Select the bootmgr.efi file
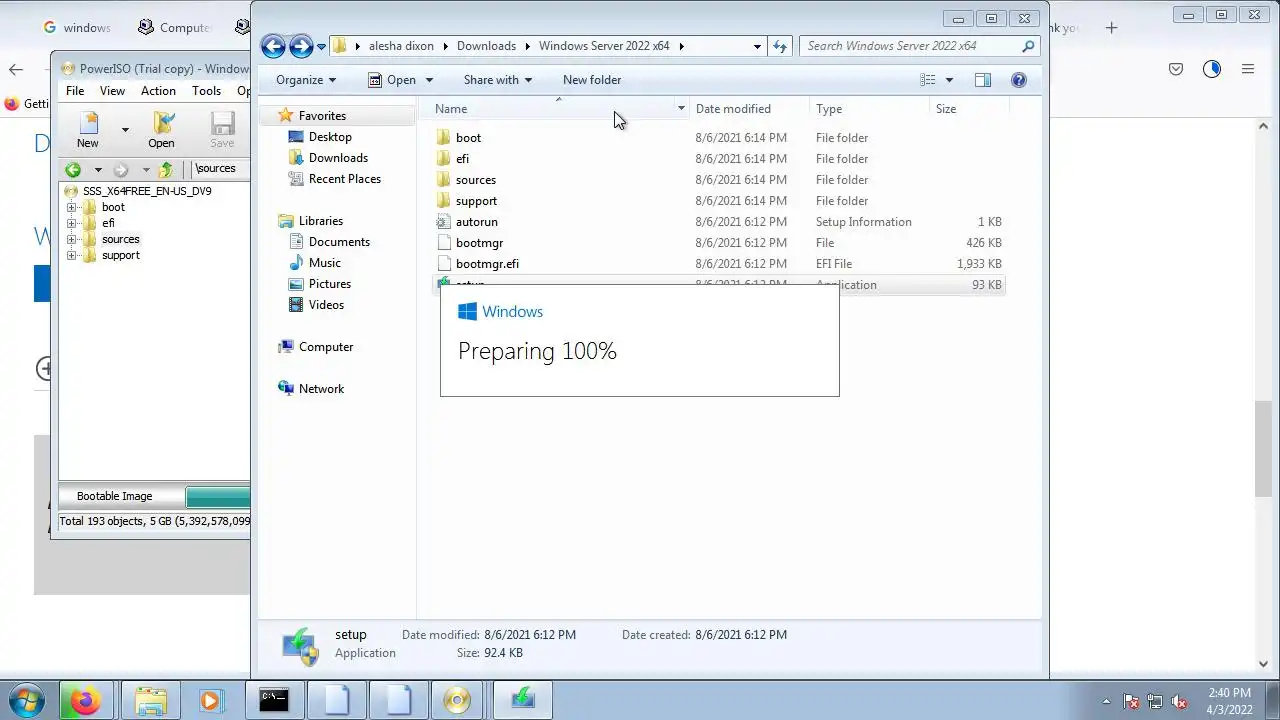 [487, 264]
